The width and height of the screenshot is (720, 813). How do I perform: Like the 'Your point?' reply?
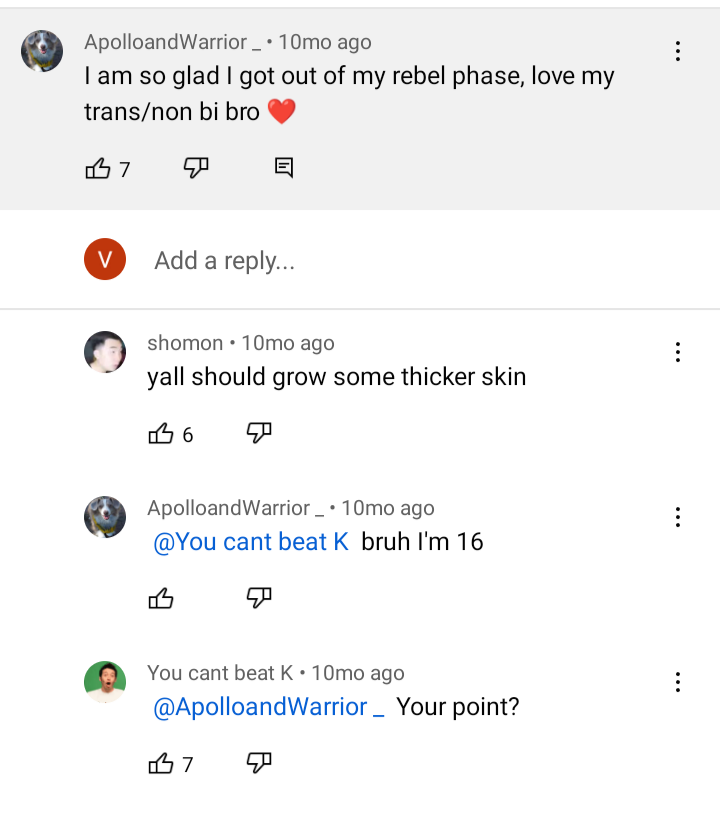tap(161, 764)
